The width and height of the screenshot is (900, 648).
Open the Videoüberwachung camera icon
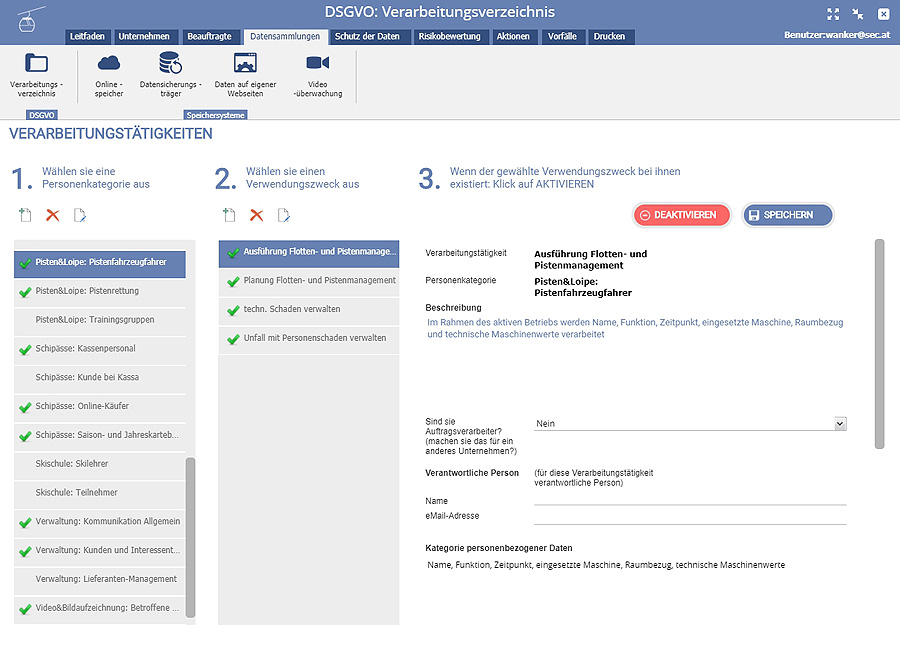(318, 64)
